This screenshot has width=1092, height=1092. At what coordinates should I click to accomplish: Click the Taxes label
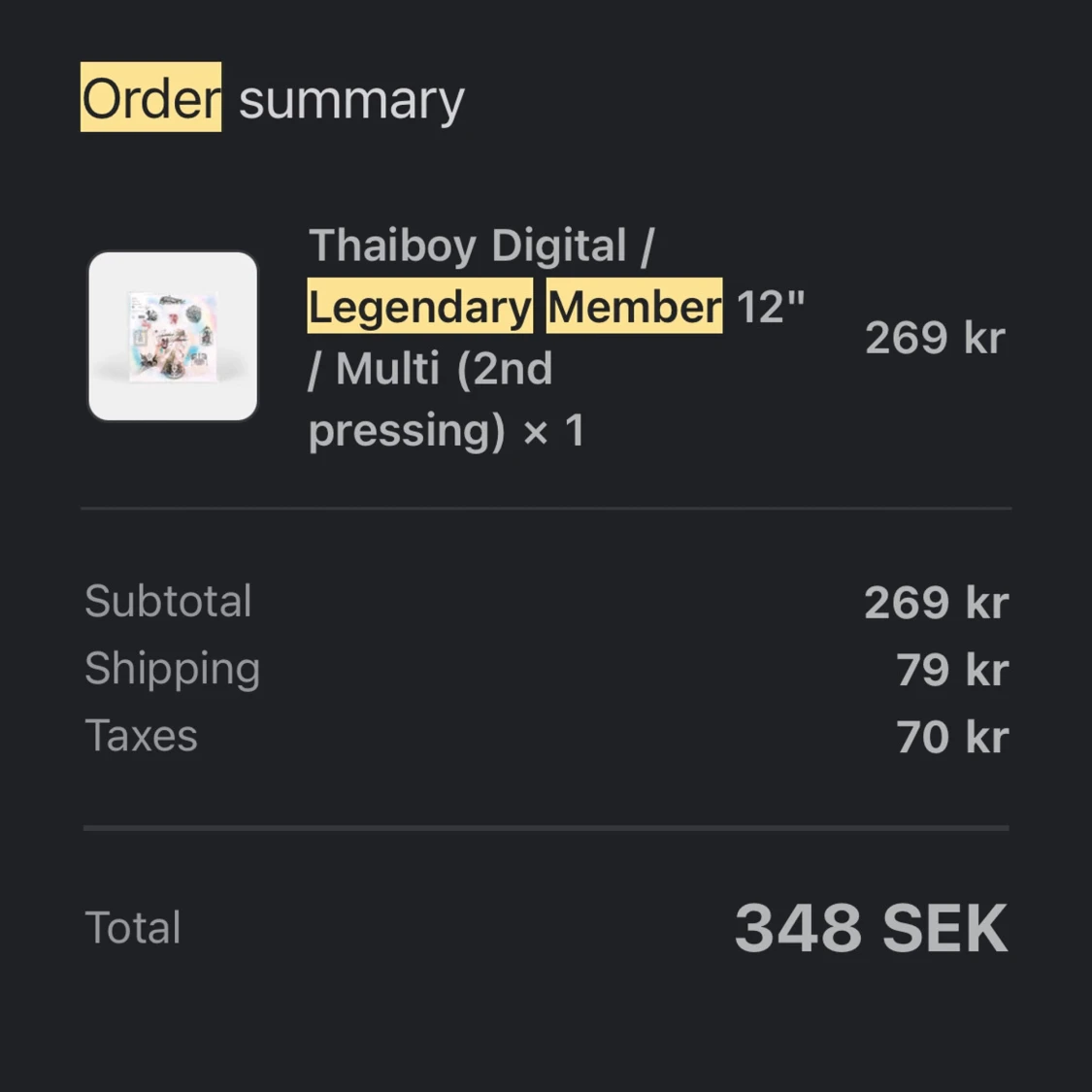[x=142, y=736]
